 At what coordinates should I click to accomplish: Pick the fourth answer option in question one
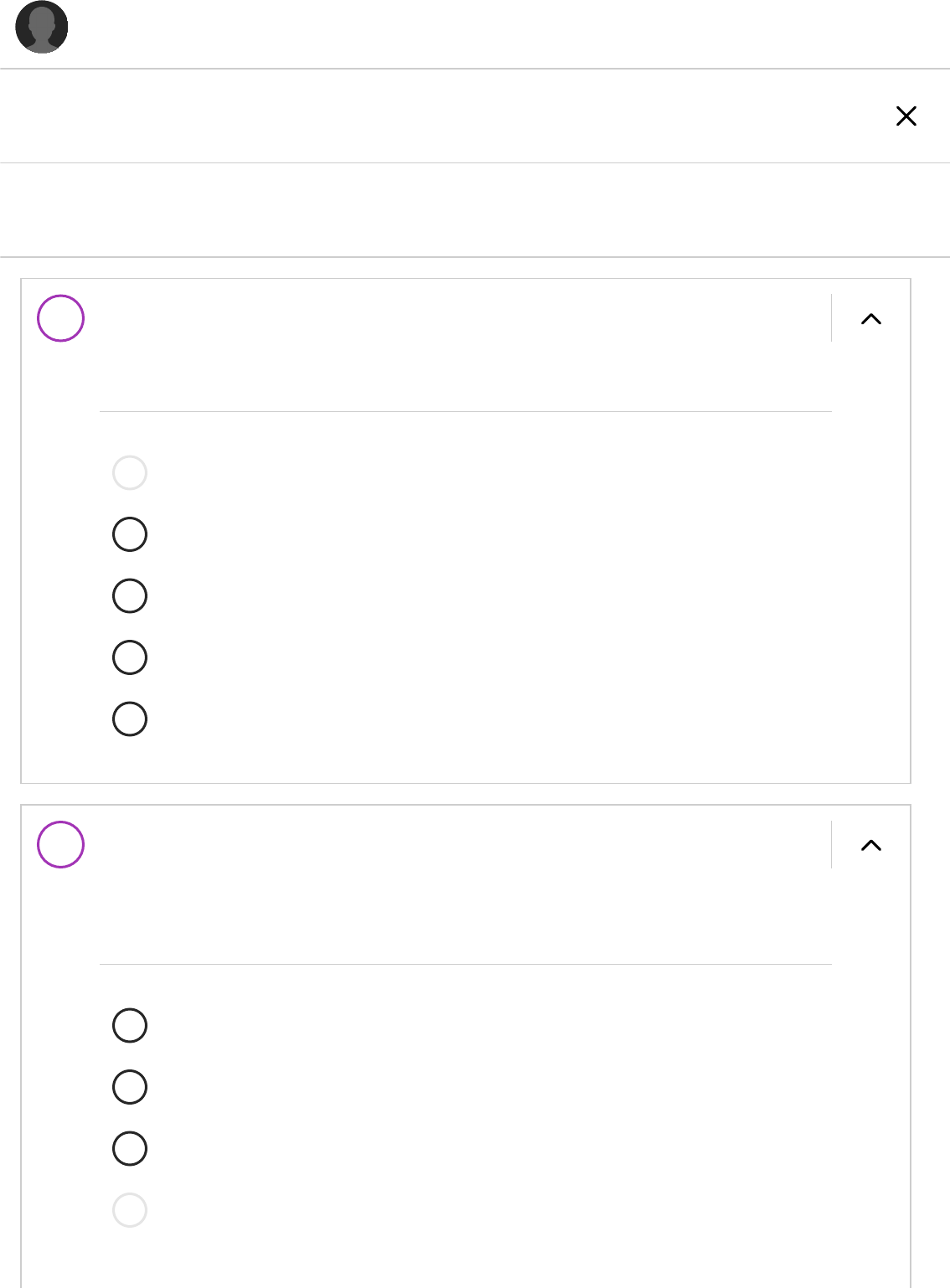pos(130,657)
